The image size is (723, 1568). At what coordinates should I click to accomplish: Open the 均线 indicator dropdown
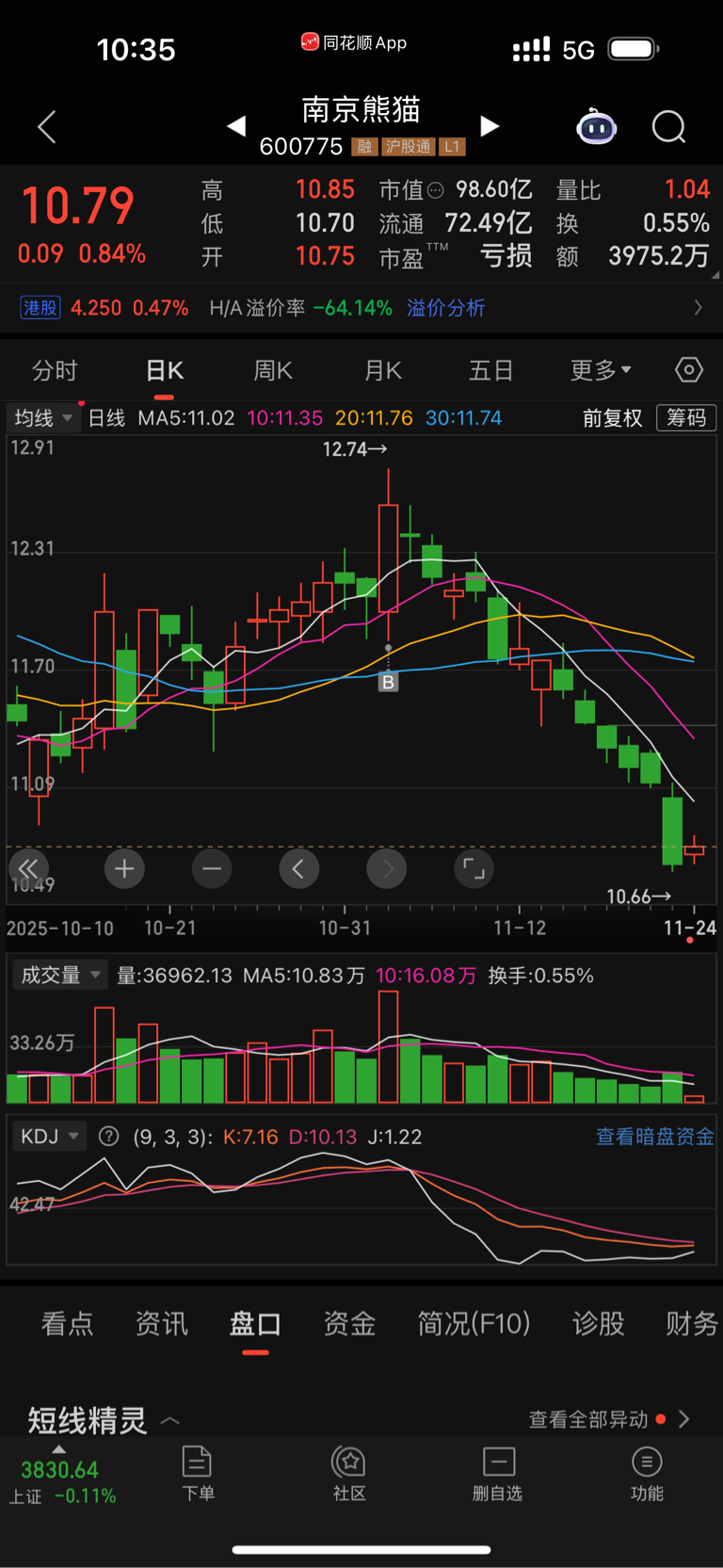[x=42, y=417]
